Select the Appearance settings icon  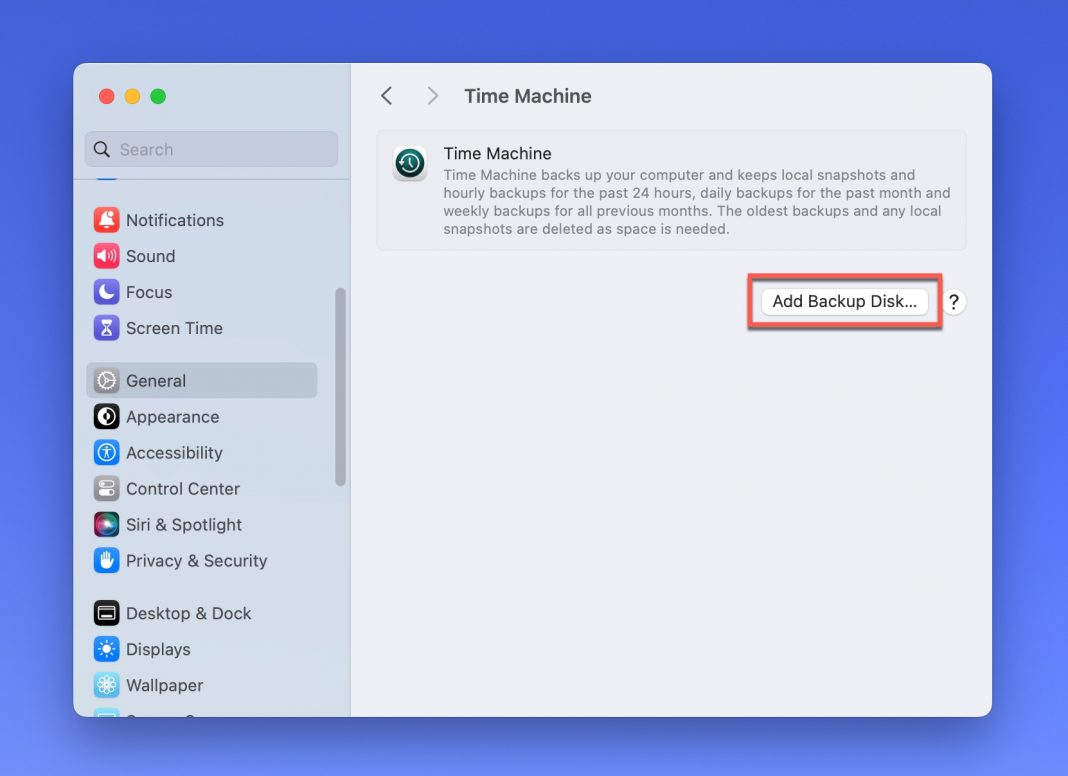point(107,417)
